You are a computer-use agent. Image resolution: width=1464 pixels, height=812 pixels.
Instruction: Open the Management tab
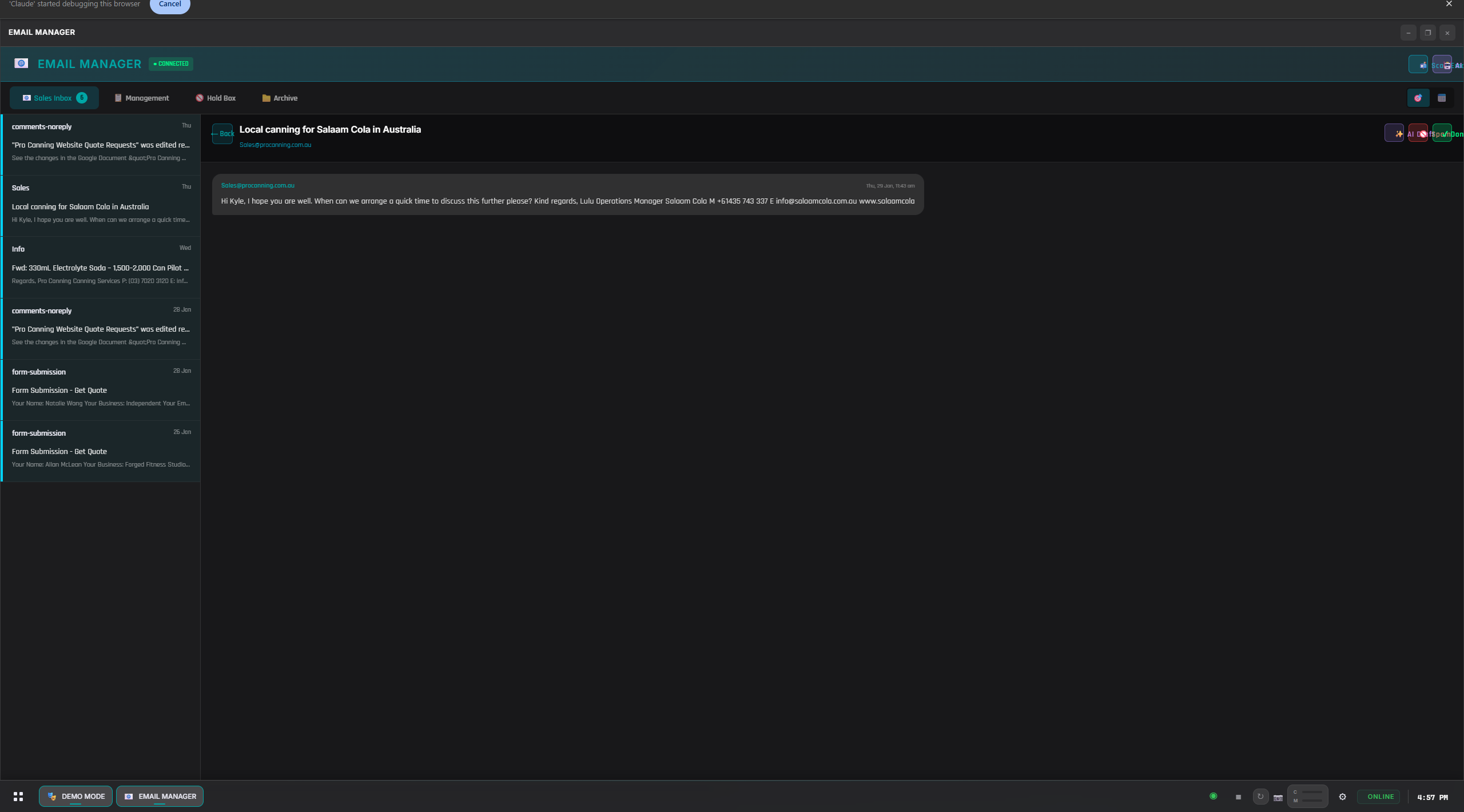141,98
